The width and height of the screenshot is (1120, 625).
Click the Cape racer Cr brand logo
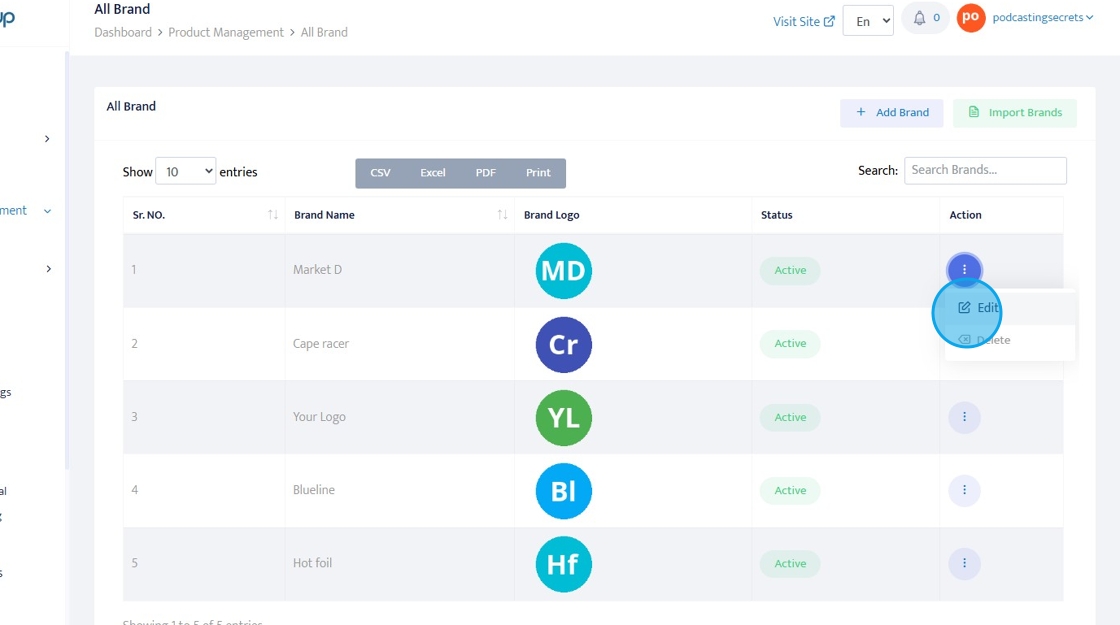coord(563,344)
